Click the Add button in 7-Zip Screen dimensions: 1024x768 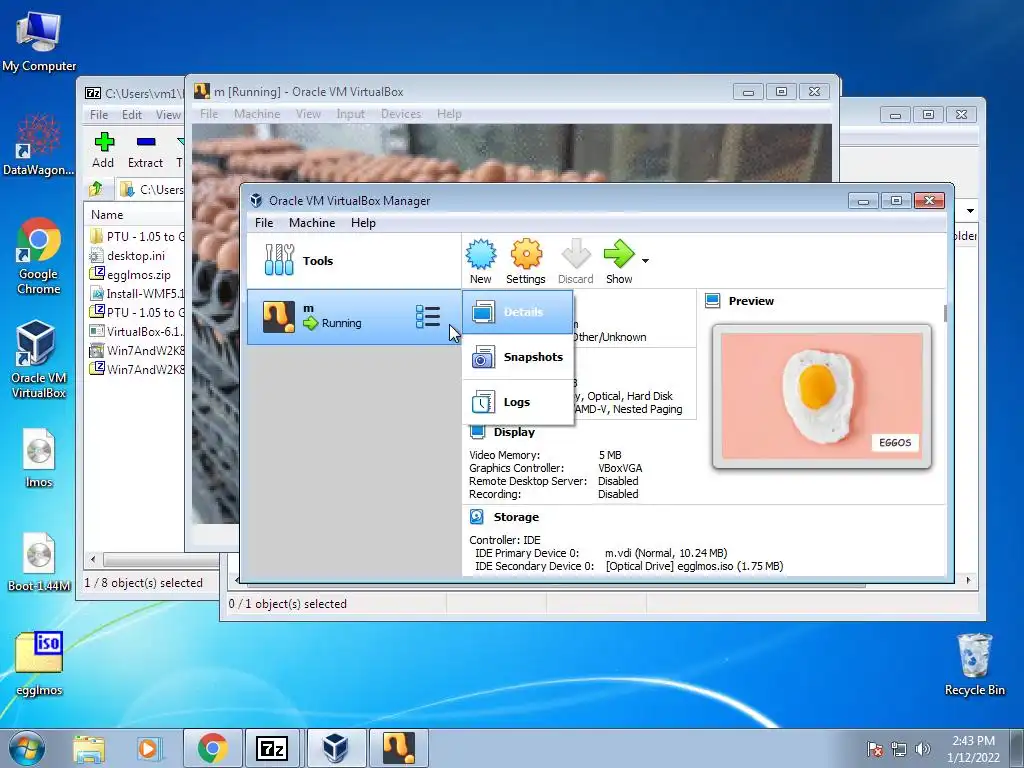pos(103,150)
